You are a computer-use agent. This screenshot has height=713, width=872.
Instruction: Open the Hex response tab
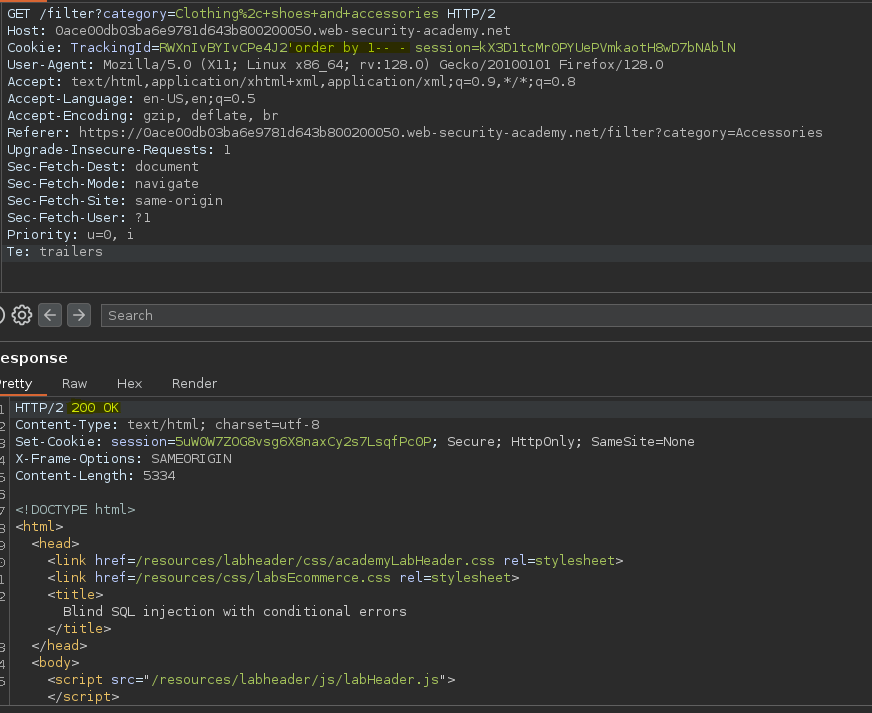click(x=130, y=384)
